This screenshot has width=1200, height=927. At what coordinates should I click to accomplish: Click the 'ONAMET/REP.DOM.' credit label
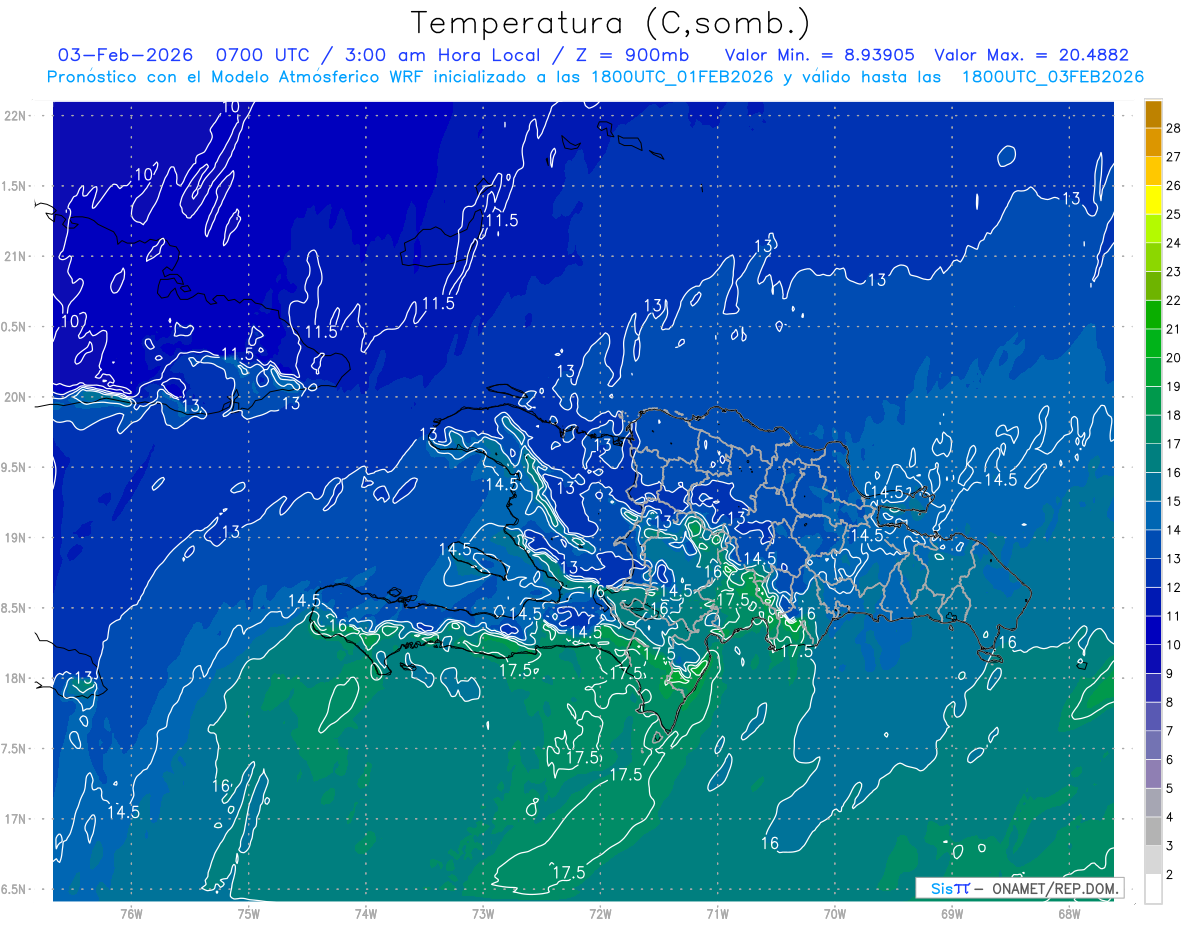click(x=1054, y=888)
